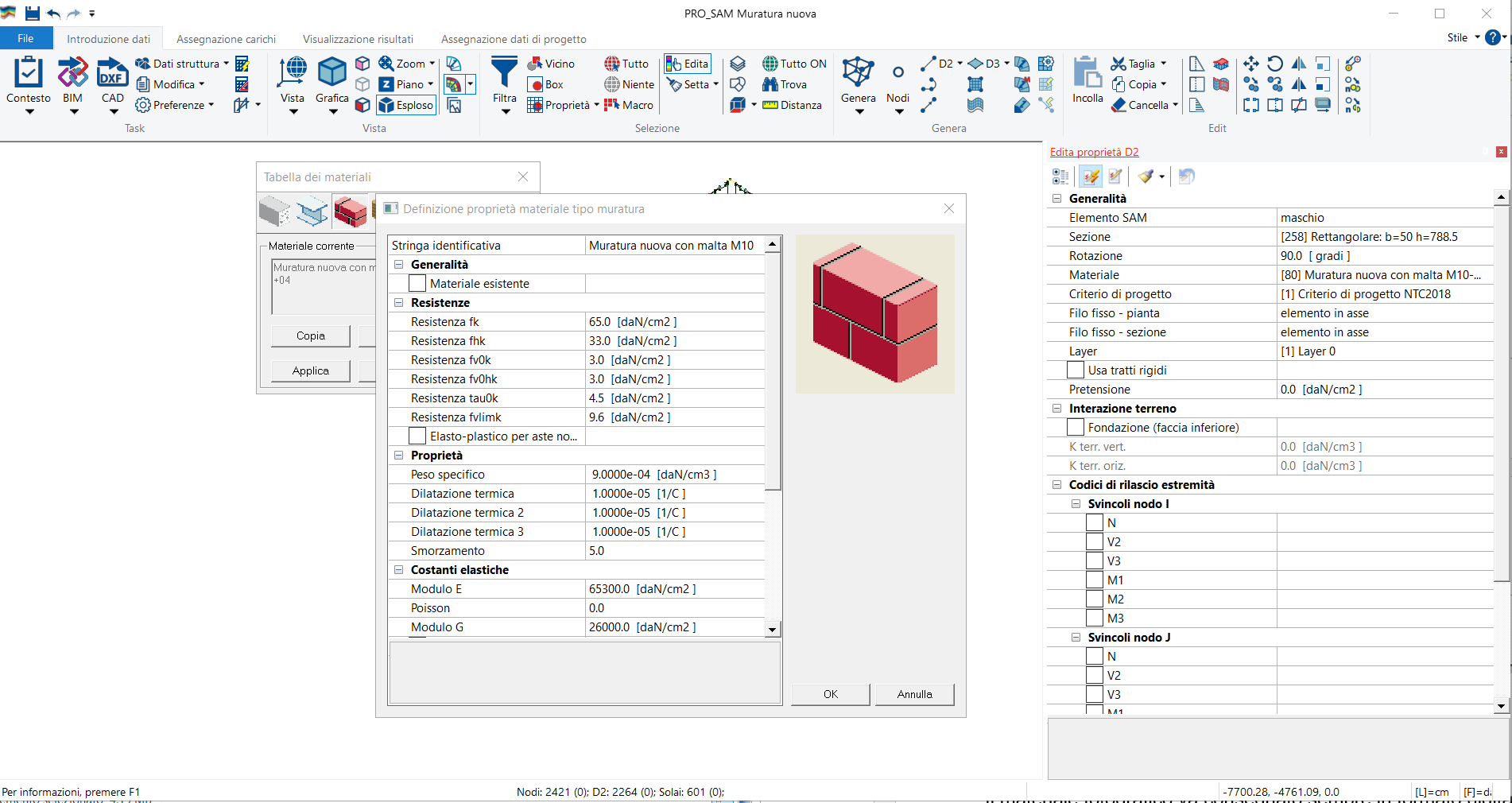Switch to Assegnazione carichi tab
1512x803 pixels.
(226, 39)
